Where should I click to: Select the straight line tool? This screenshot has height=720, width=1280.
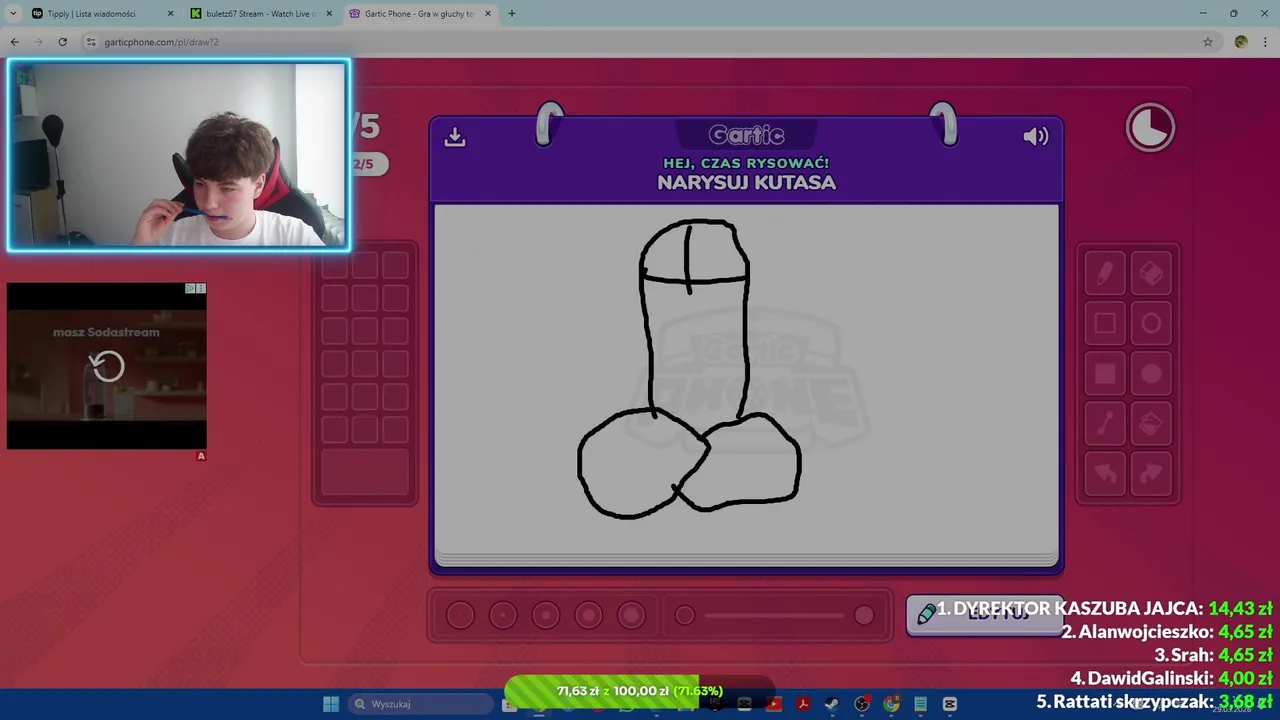pos(1105,424)
